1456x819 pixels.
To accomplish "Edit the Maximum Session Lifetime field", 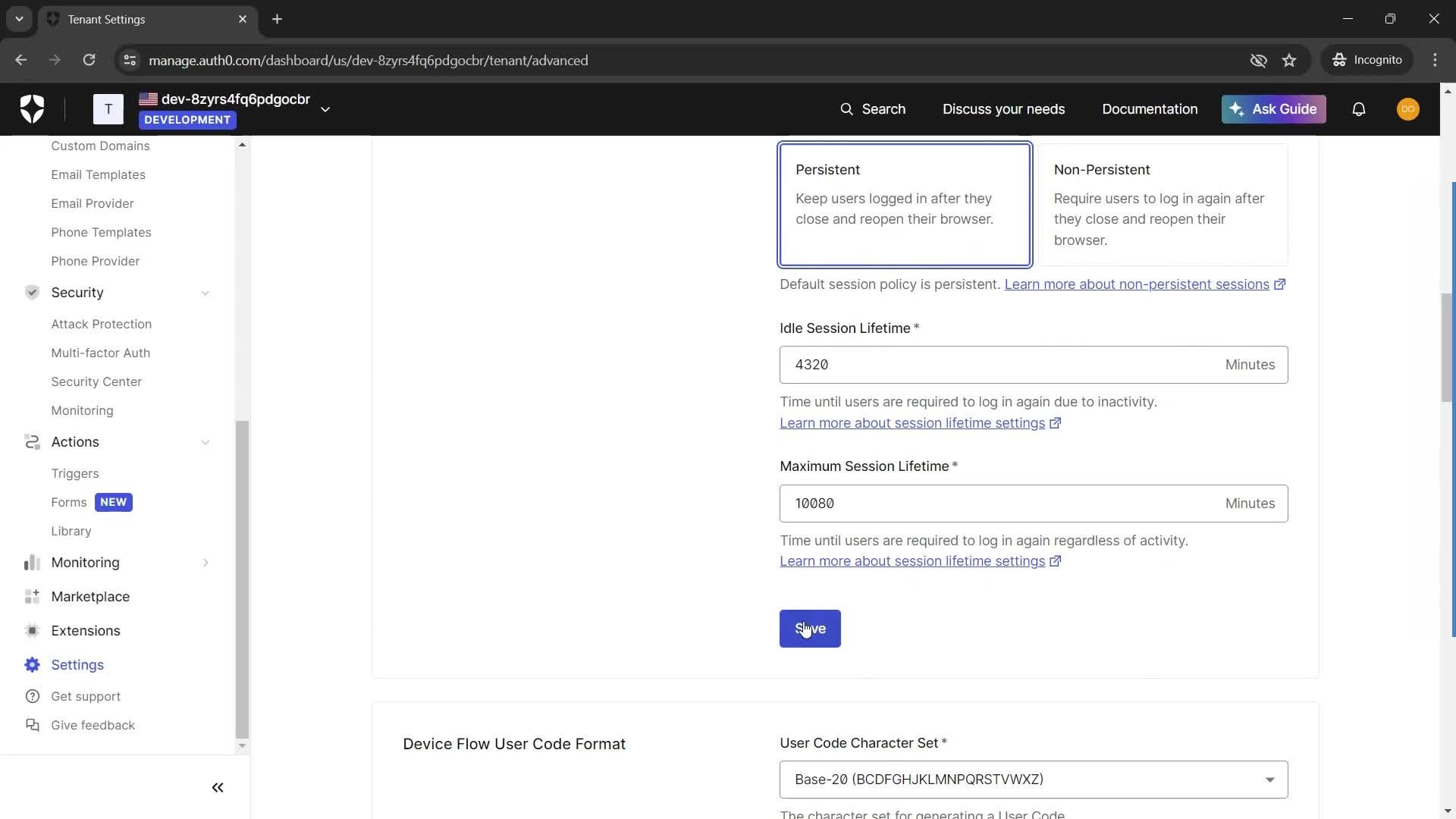I will click(1034, 504).
